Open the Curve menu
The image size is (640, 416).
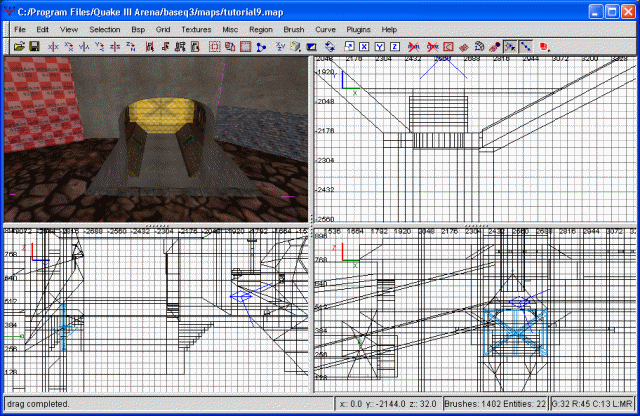[x=325, y=29]
